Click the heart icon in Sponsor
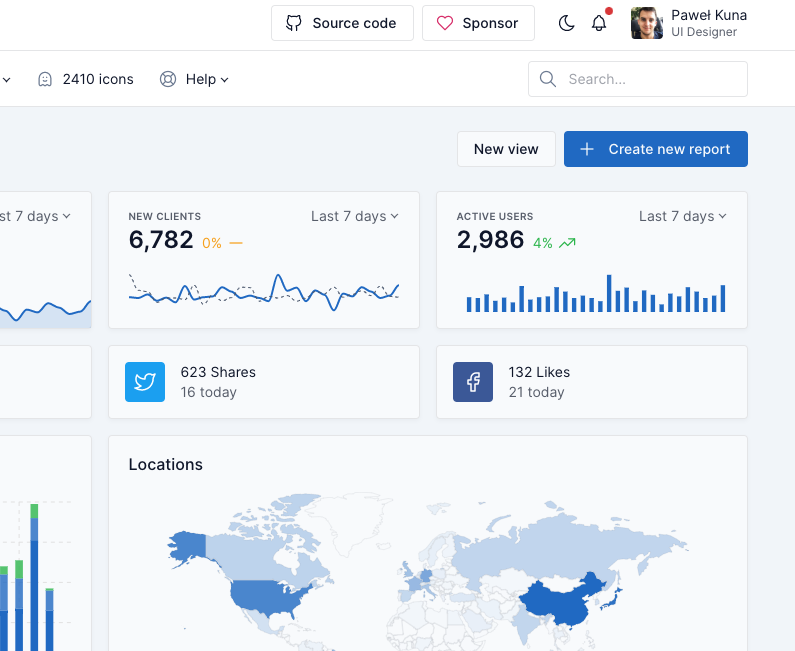 tap(445, 23)
